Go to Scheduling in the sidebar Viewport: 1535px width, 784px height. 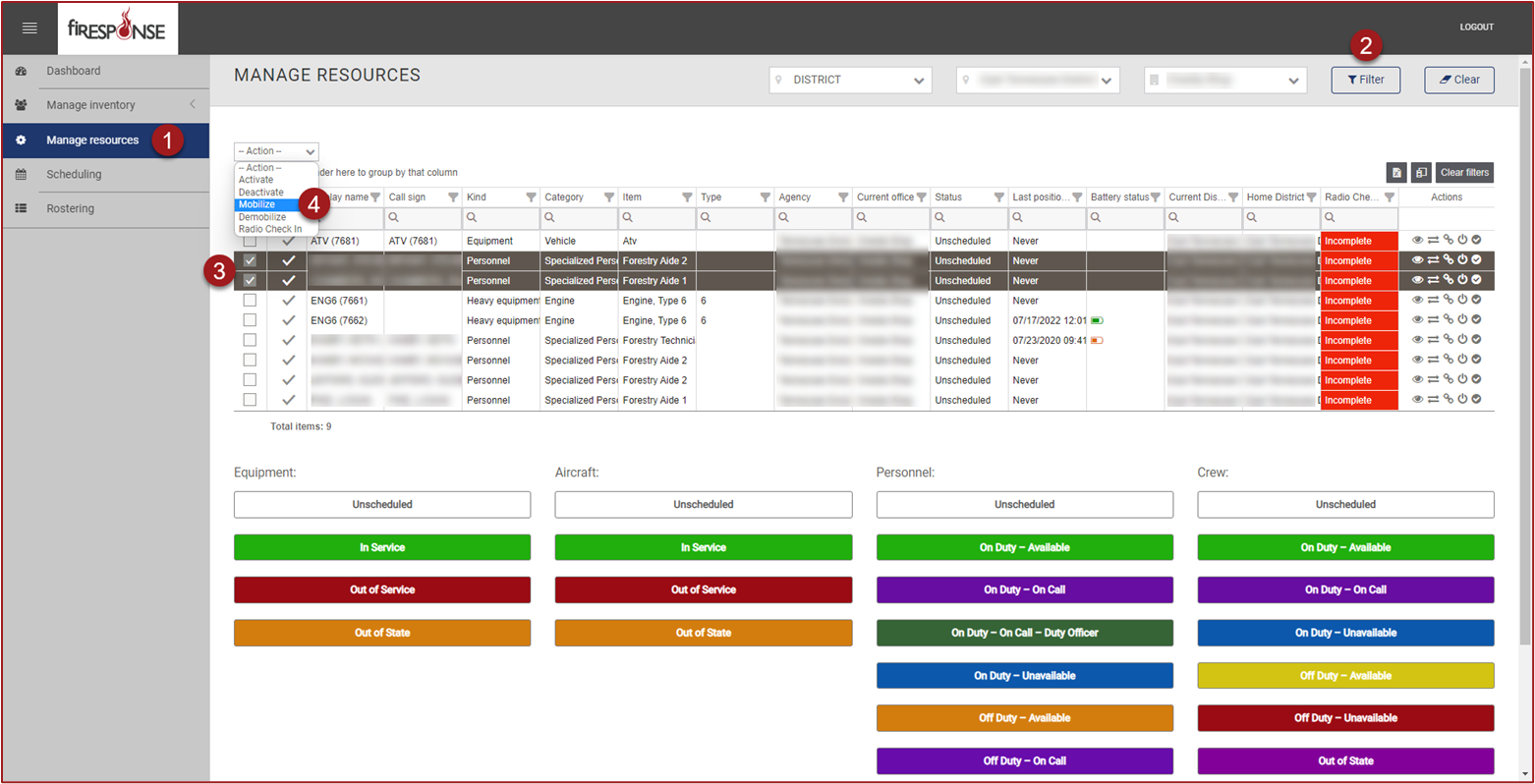pyautogui.click(x=74, y=174)
